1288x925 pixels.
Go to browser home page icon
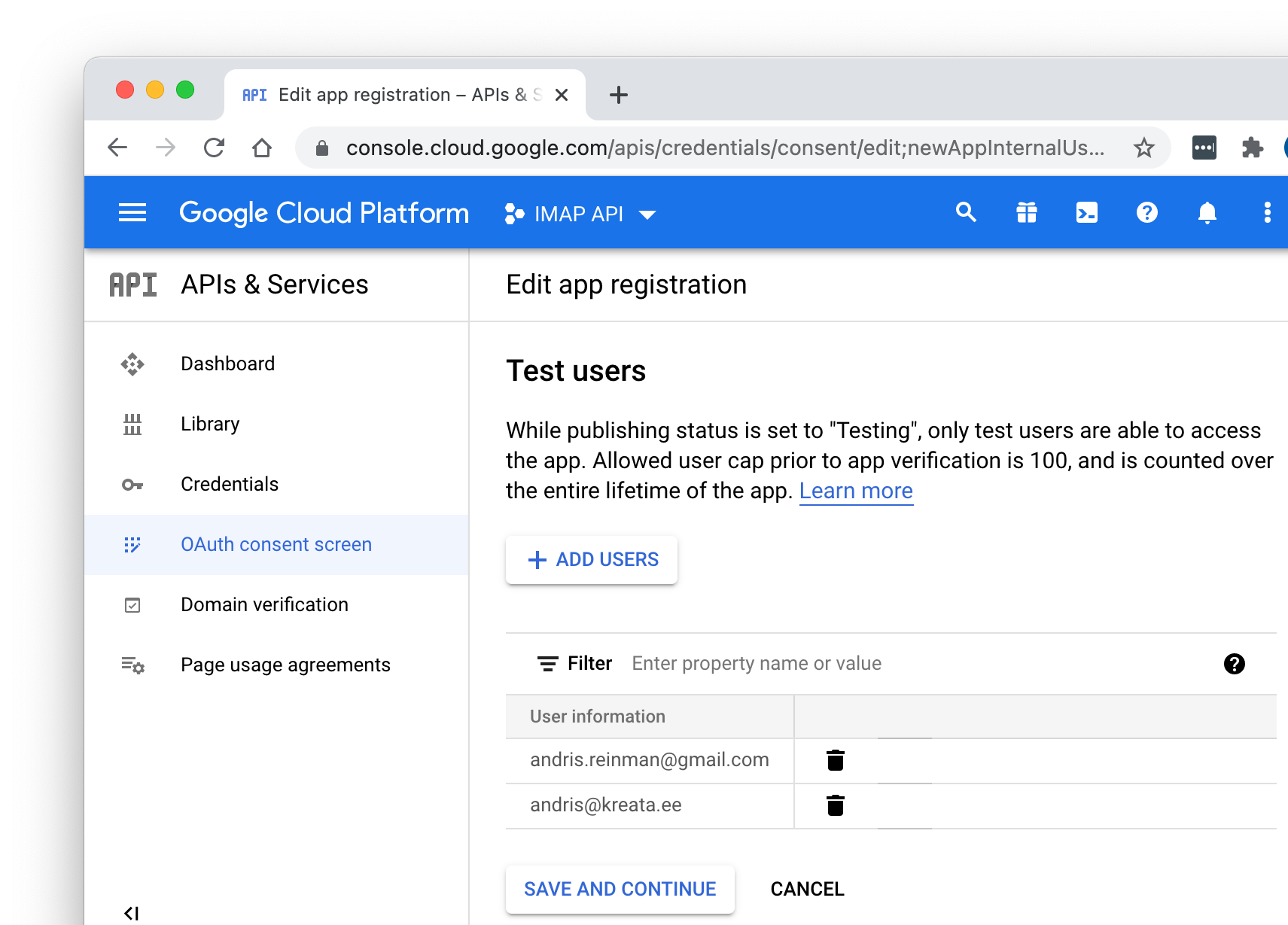(x=262, y=148)
